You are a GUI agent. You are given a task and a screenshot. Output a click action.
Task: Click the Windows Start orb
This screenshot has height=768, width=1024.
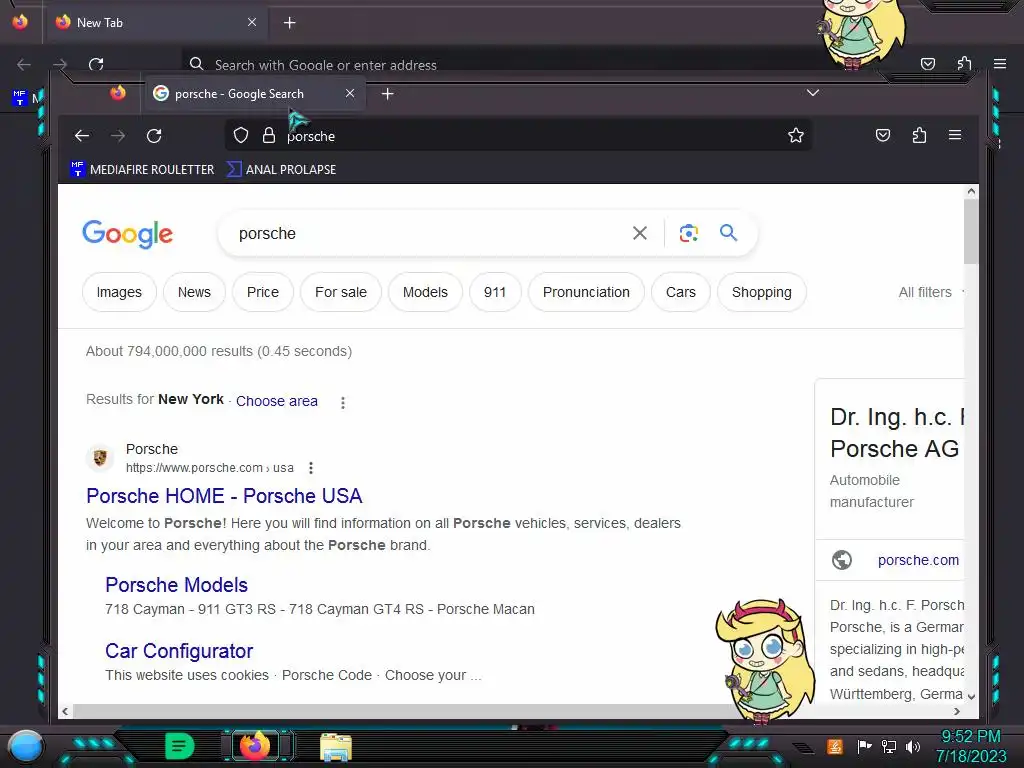pos(25,746)
